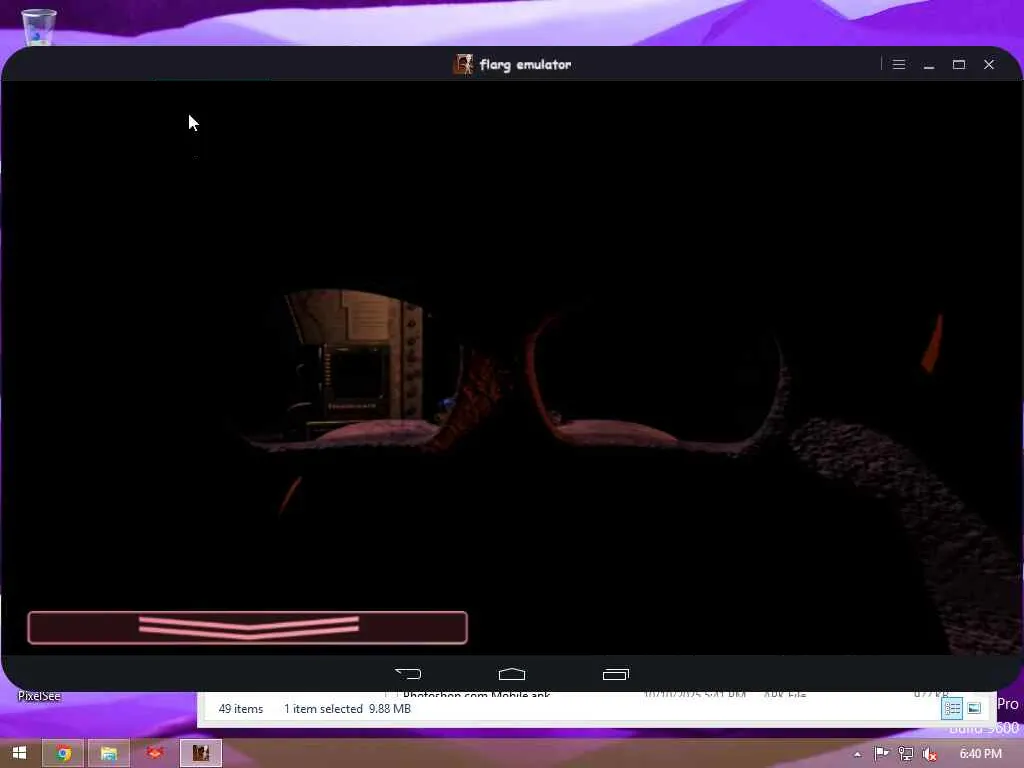
Task: Click the '49 items' status text
Action: point(241,709)
